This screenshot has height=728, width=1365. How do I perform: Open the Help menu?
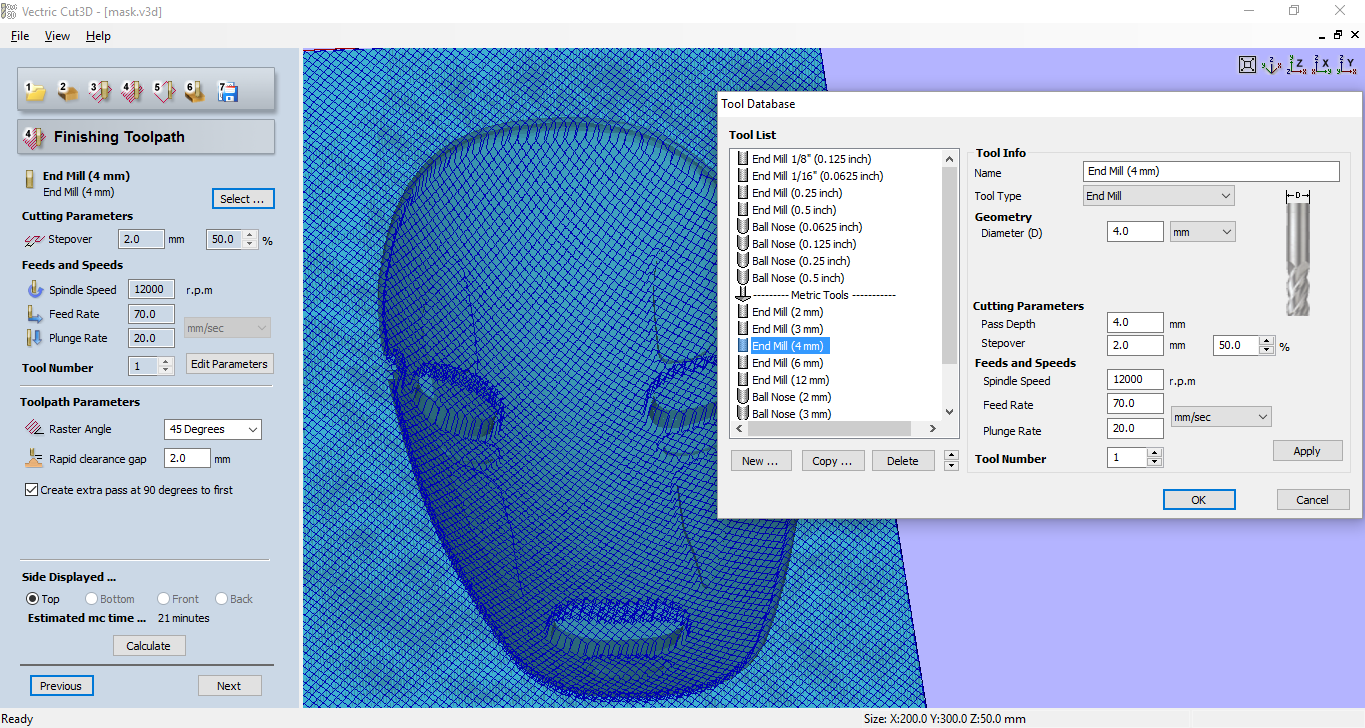[98, 35]
